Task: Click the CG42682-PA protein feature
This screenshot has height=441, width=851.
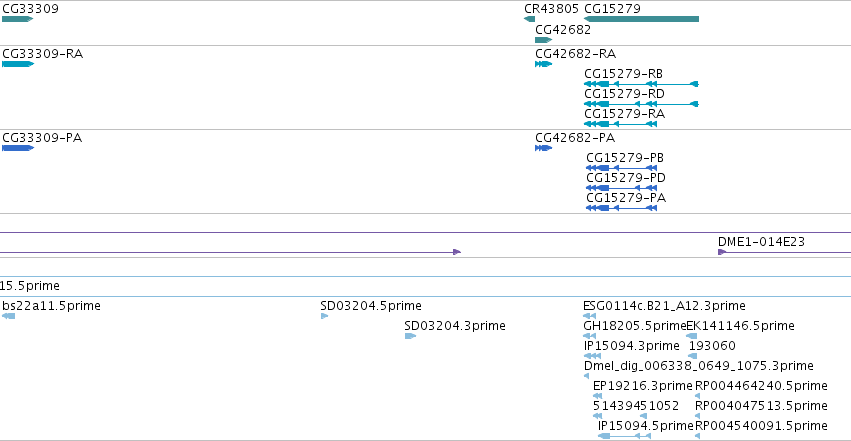Action: coord(543,148)
